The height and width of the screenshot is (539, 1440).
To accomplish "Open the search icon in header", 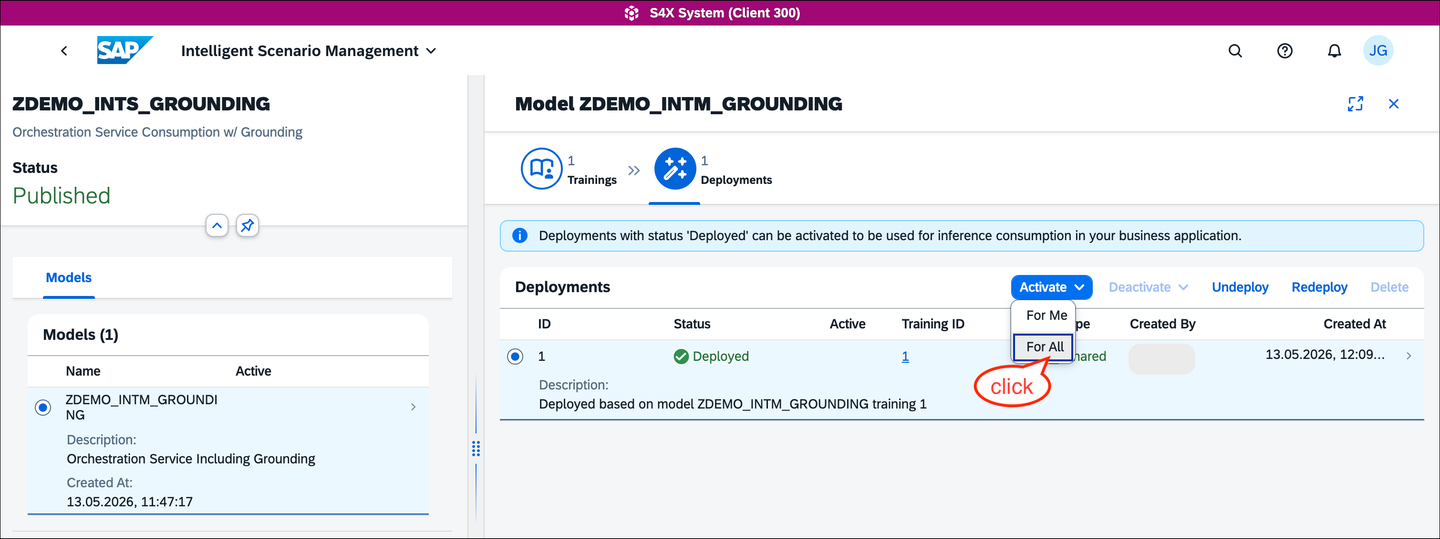I will click(1235, 51).
